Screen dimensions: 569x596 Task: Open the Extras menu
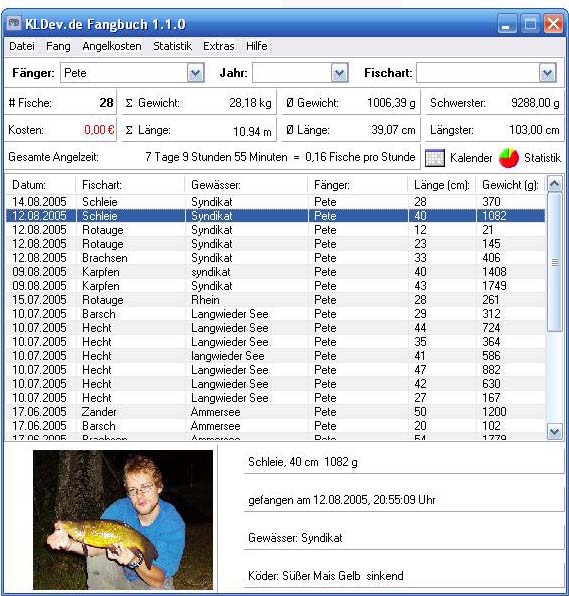219,46
